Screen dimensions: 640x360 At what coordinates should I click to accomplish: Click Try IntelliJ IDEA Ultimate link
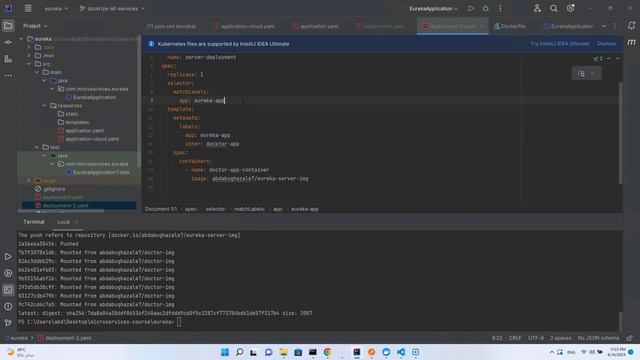[560, 44]
